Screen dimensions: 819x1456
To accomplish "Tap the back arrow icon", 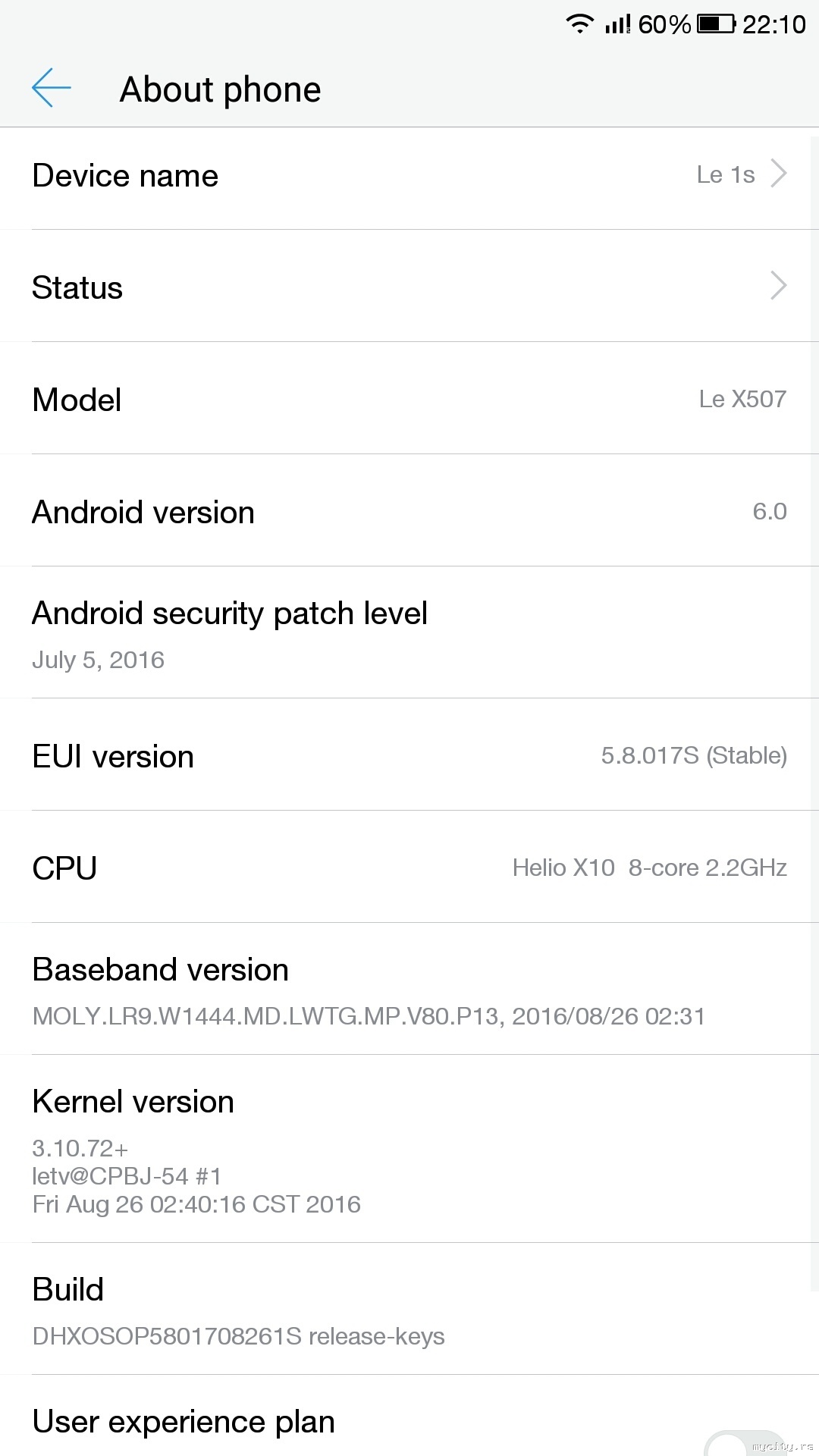I will click(x=52, y=88).
